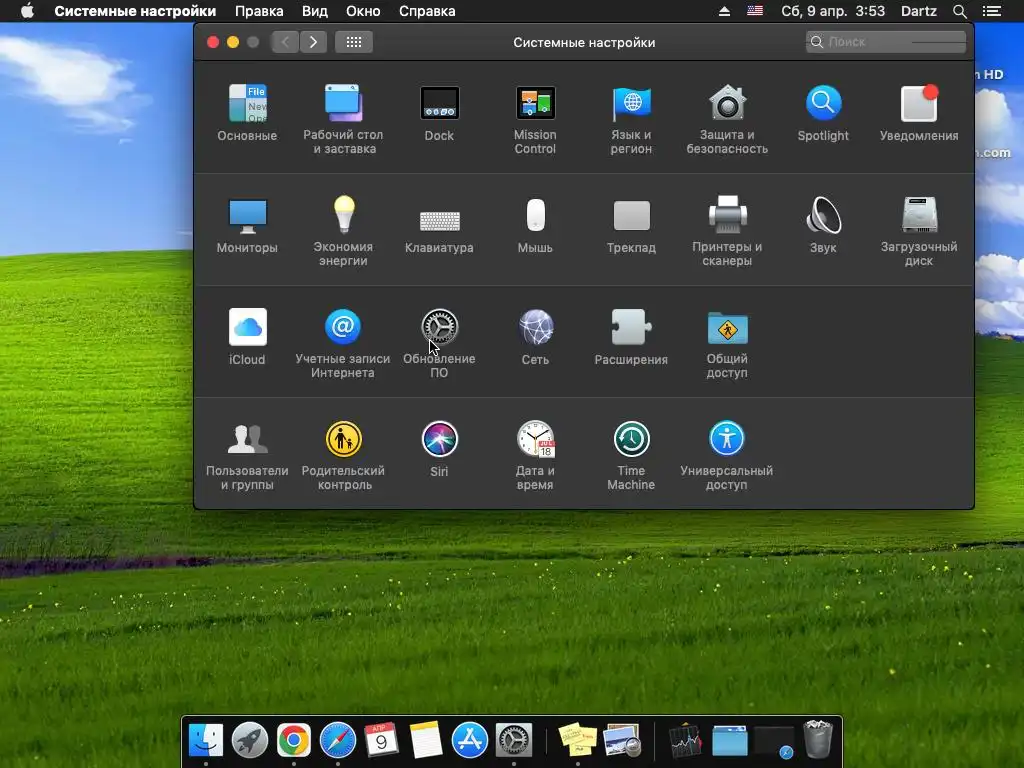The image size is (1024, 768).
Task: Open the Звук preference pane
Action: click(823, 225)
